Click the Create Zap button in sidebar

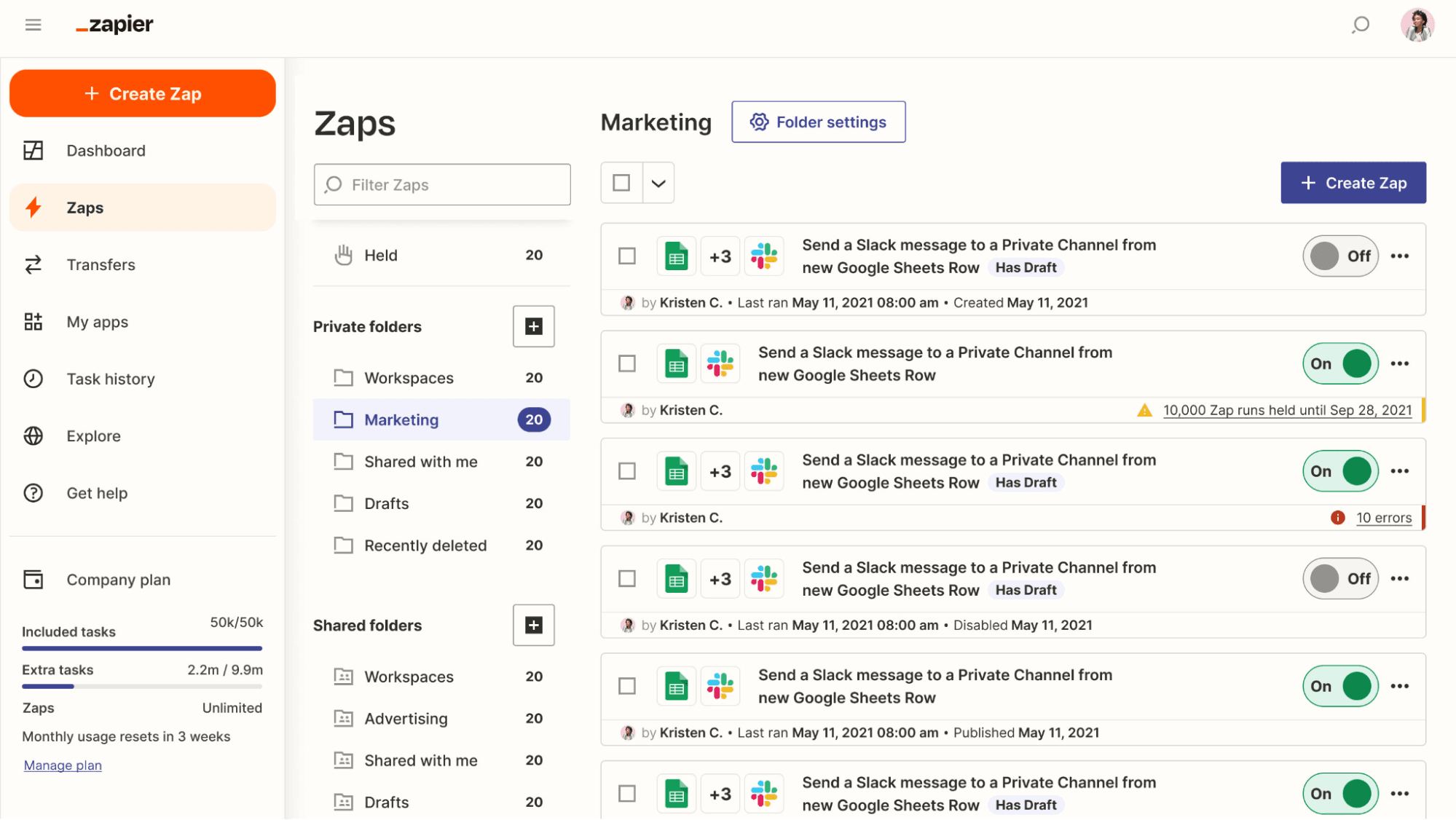pos(142,93)
